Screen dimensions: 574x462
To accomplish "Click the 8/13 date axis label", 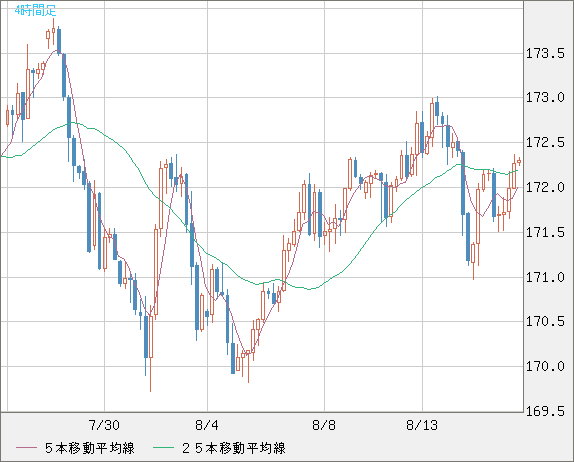I will click(422, 425).
